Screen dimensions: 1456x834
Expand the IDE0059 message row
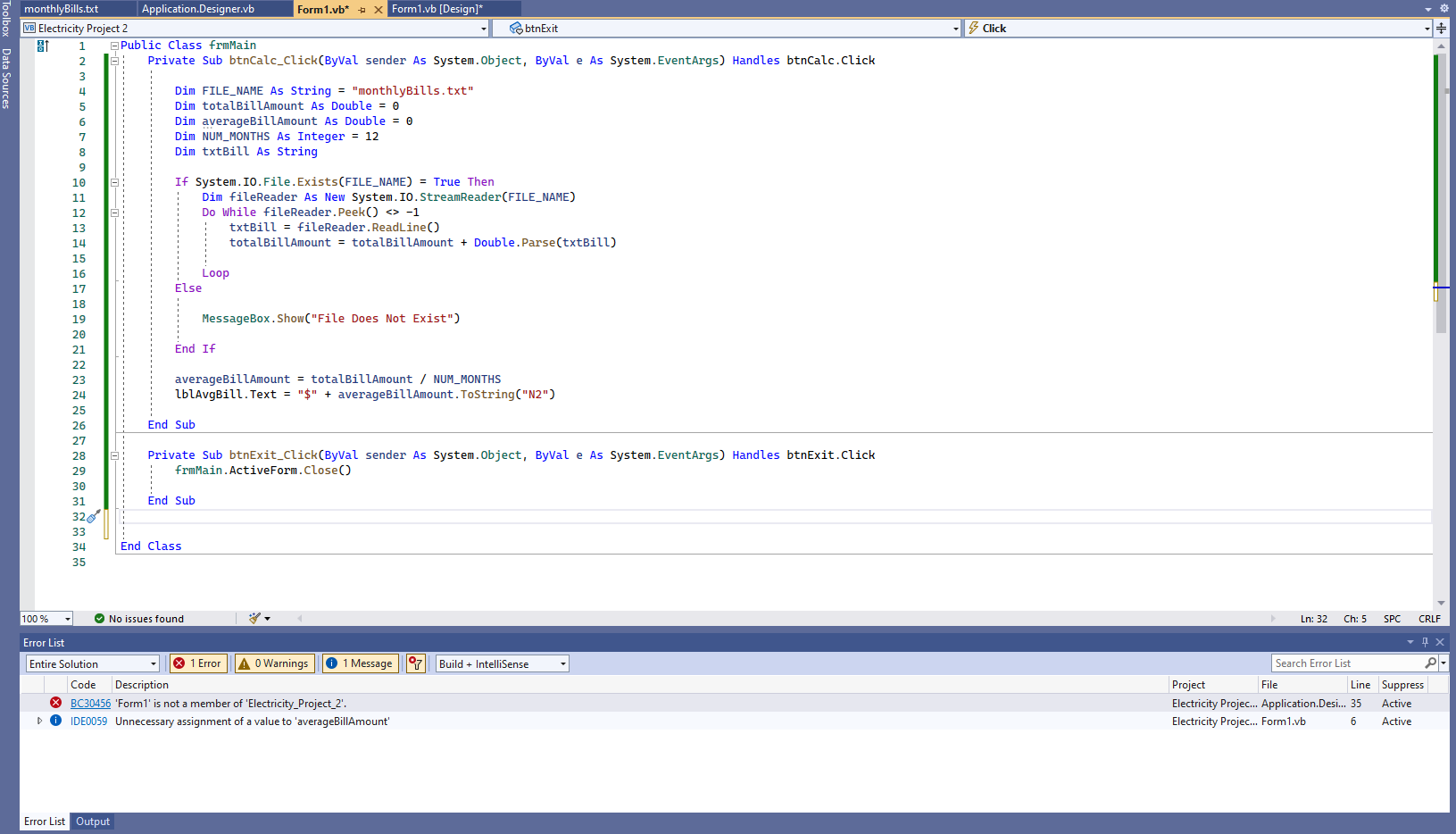[x=39, y=721]
